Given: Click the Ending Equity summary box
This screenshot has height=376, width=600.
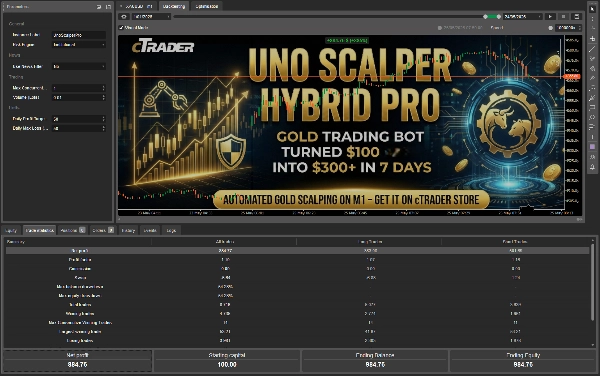Looking at the screenshot, I should click(x=523, y=360).
